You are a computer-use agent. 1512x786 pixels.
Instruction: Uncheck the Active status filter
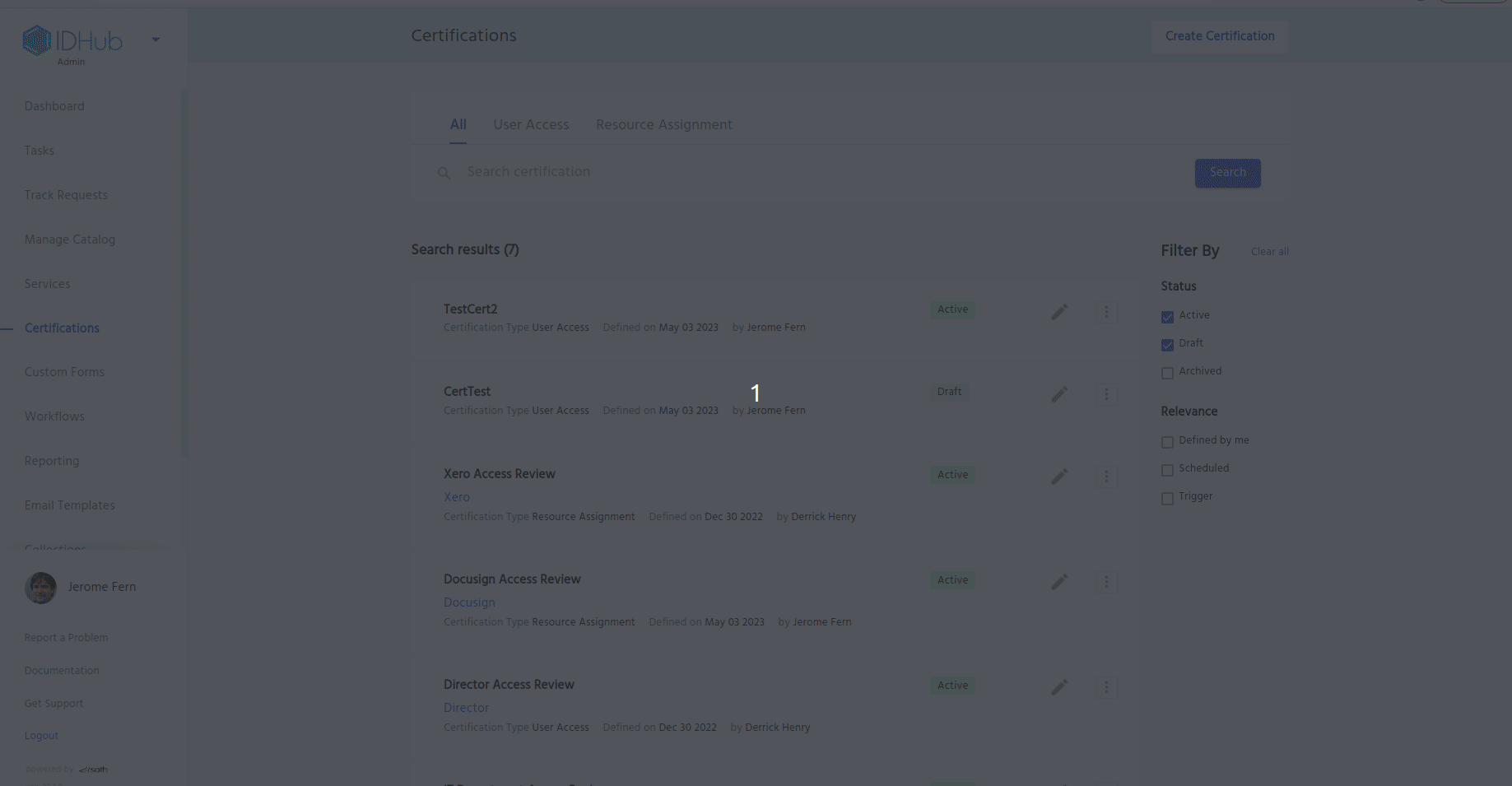(1167, 317)
